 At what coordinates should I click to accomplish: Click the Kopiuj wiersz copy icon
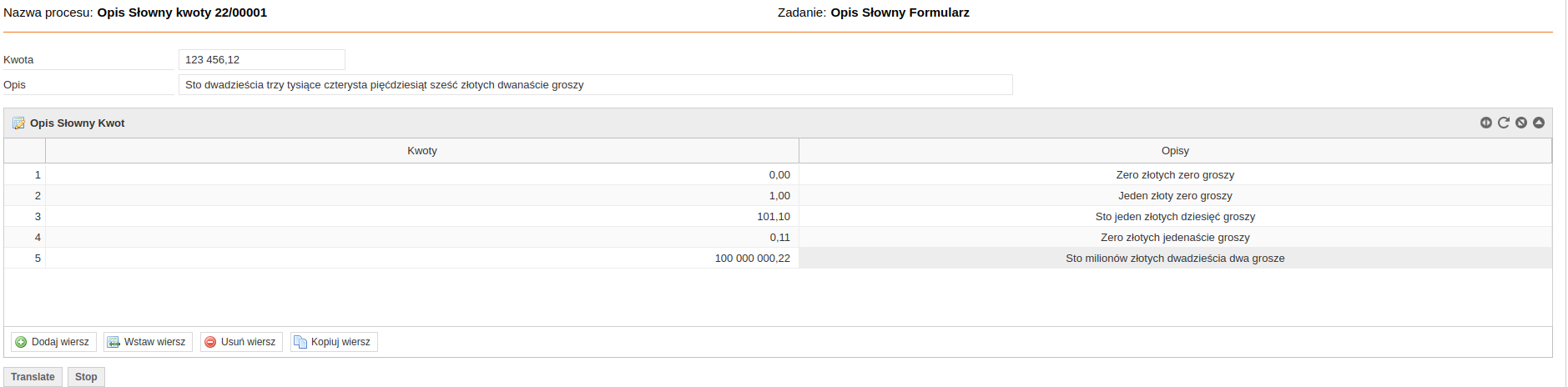coord(300,342)
